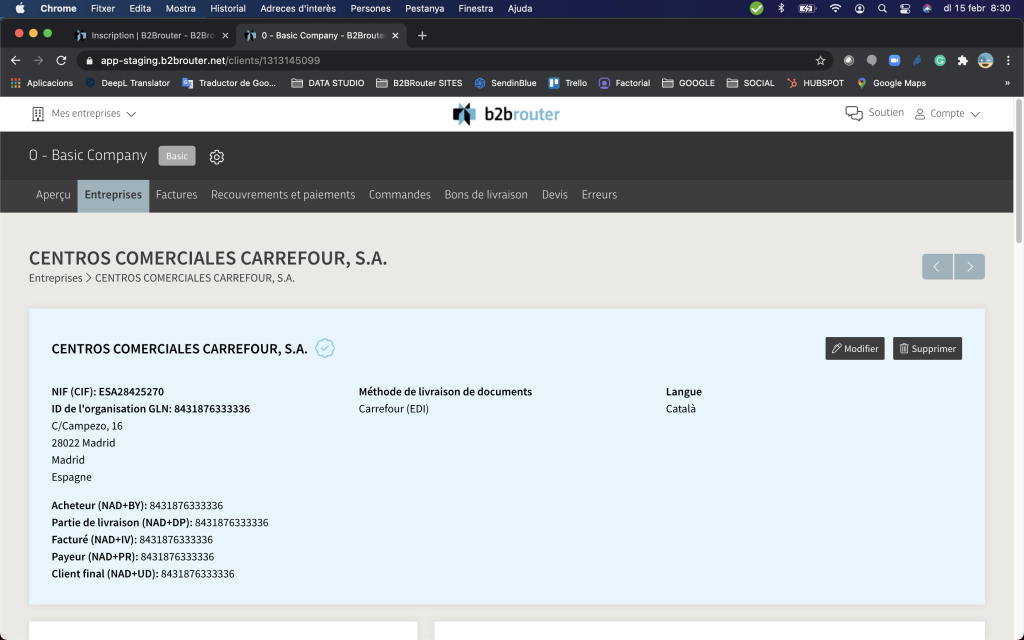The image size is (1024, 640).
Task: Go to next company with right arrow
Action: coord(969,266)
